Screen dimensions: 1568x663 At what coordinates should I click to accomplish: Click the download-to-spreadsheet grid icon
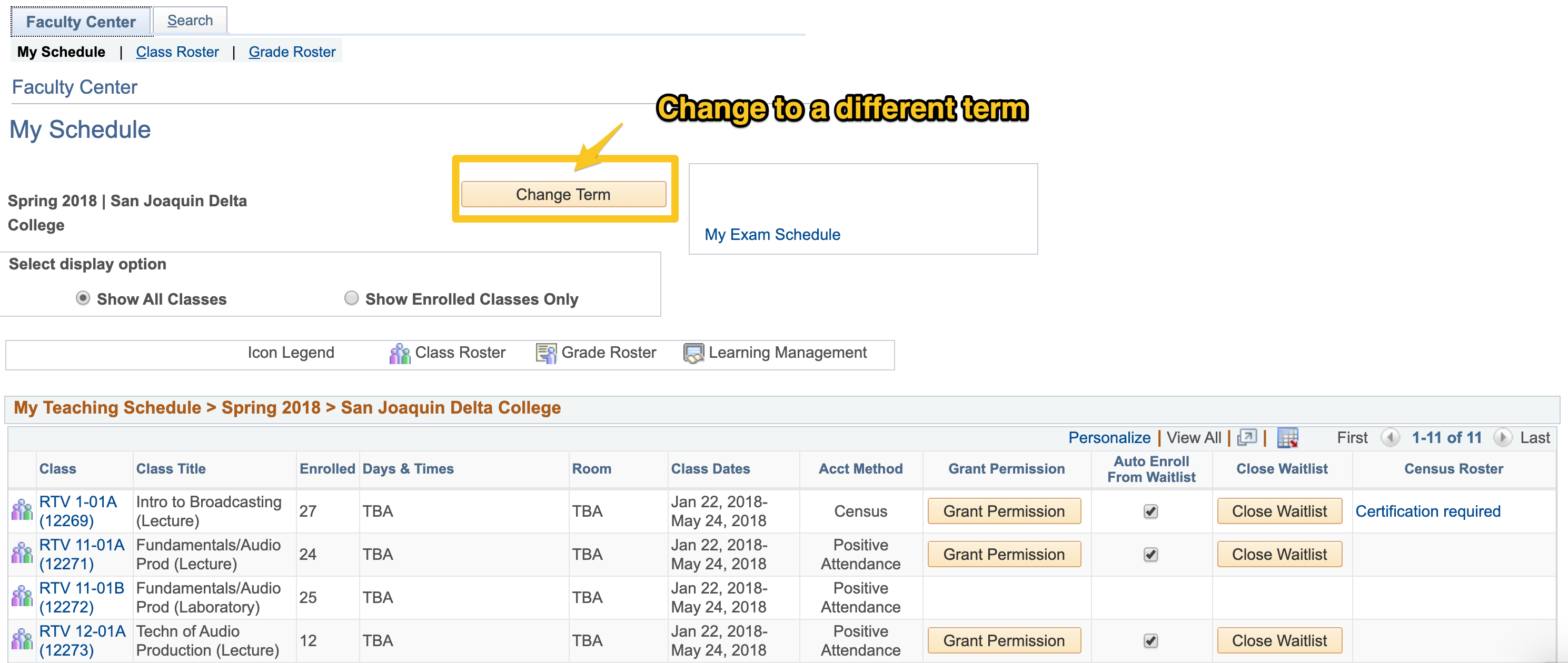click(x=1287, y=437)
